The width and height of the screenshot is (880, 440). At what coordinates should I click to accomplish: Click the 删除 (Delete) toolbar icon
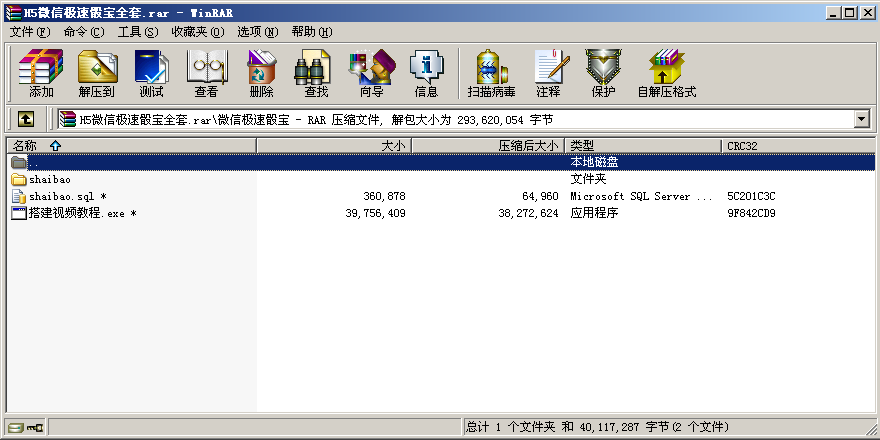click(261, 73)
